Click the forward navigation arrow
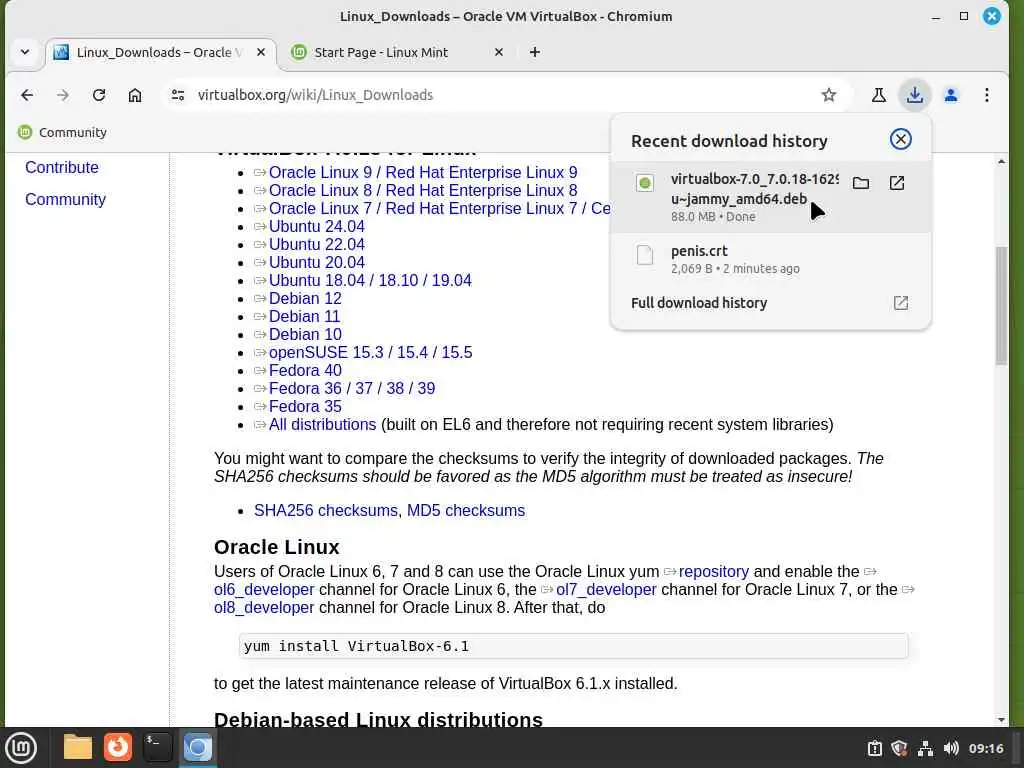 63,95
